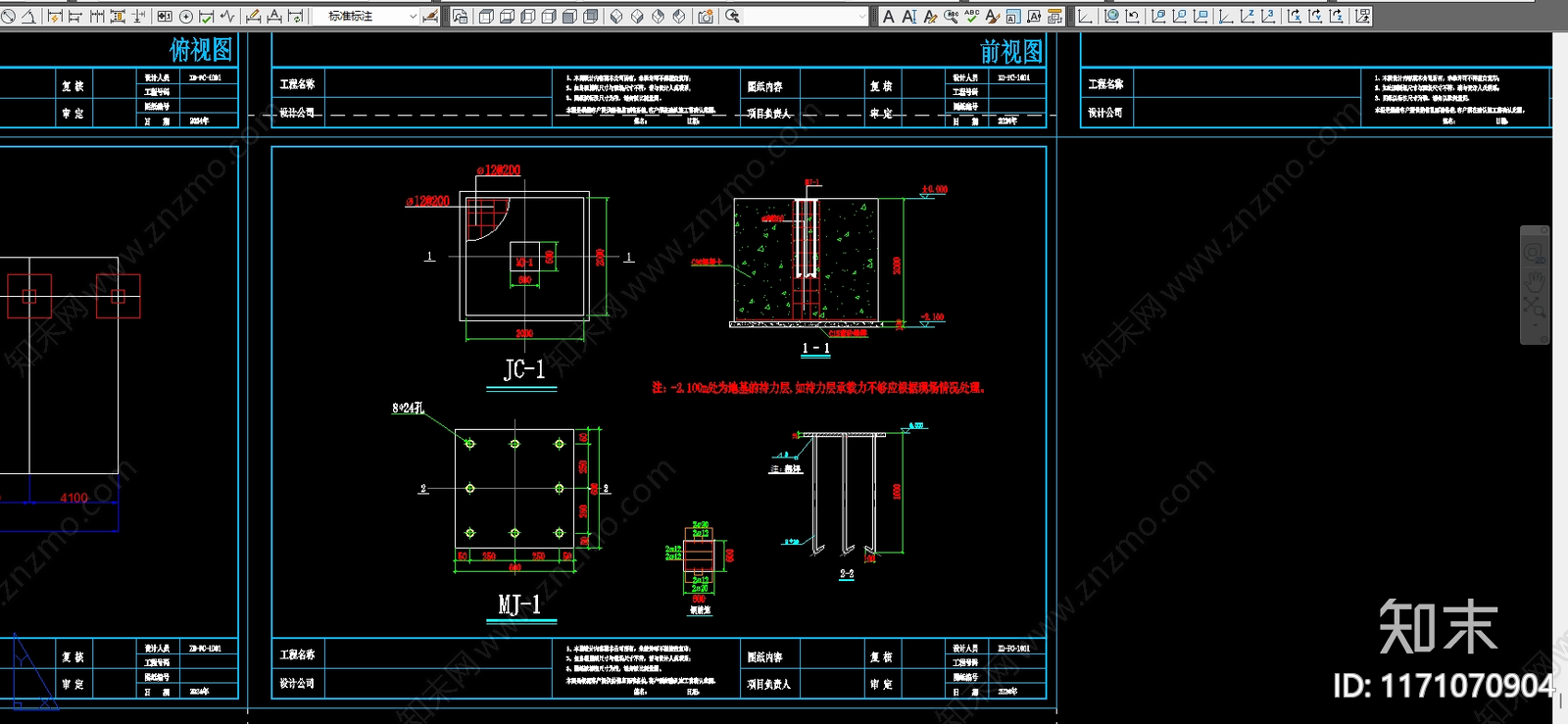Click the Edit Text tool
1568x724 pixels.
[930, 17]
